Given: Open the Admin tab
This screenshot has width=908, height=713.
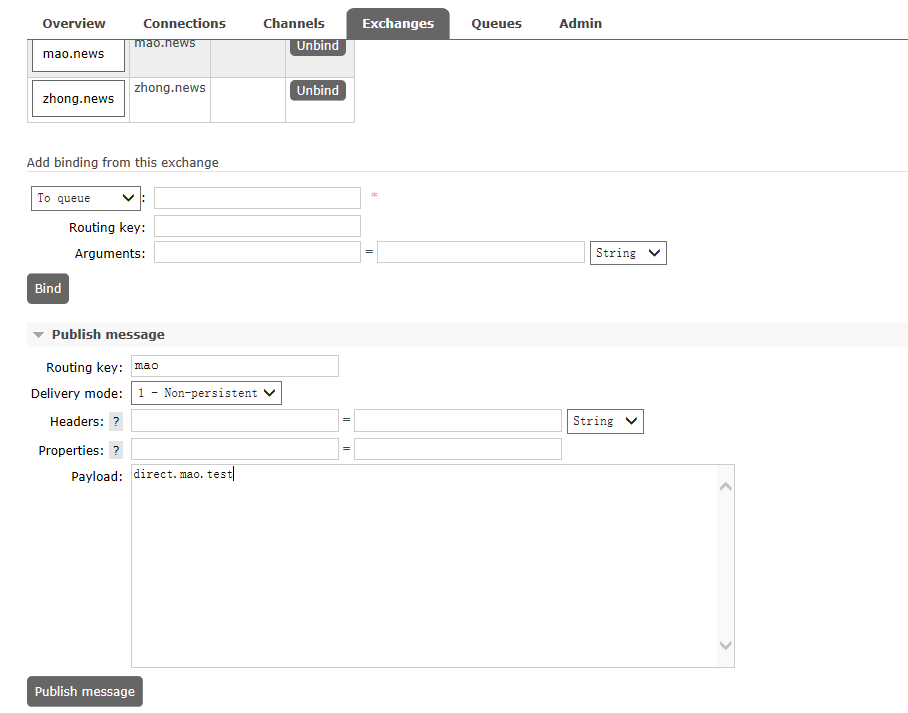Looking at the screenshot, I should pos(580,23).
